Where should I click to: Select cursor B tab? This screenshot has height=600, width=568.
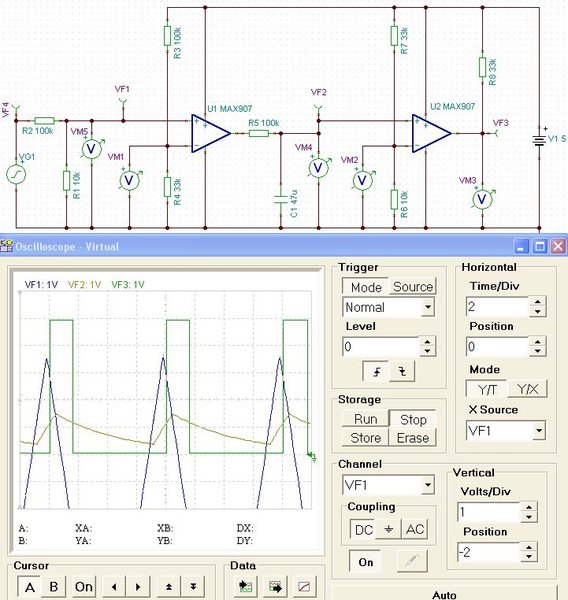[x=54, y=586]
